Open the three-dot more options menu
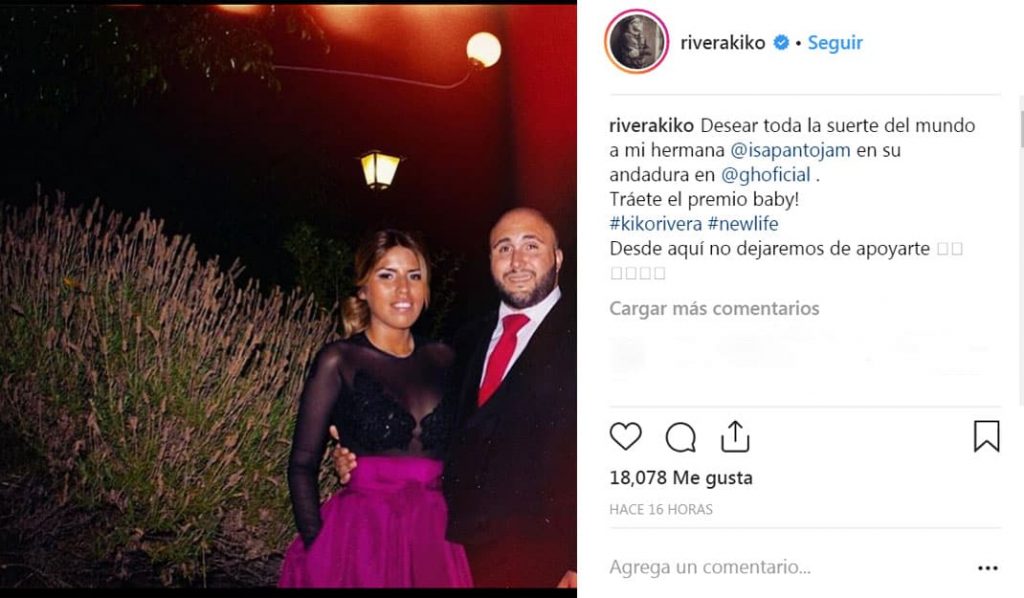Screen dimensions: 1024x598 (x=987, y=569)
